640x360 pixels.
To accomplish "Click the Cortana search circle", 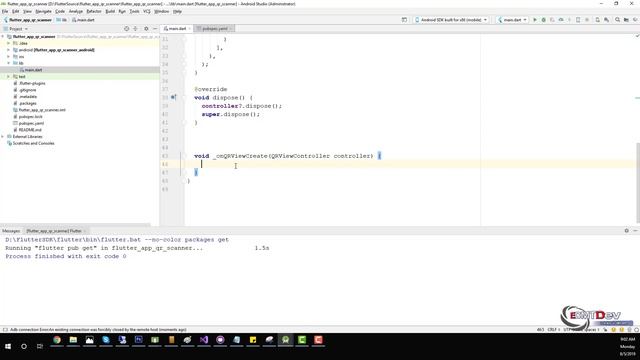I will [24, 346].
